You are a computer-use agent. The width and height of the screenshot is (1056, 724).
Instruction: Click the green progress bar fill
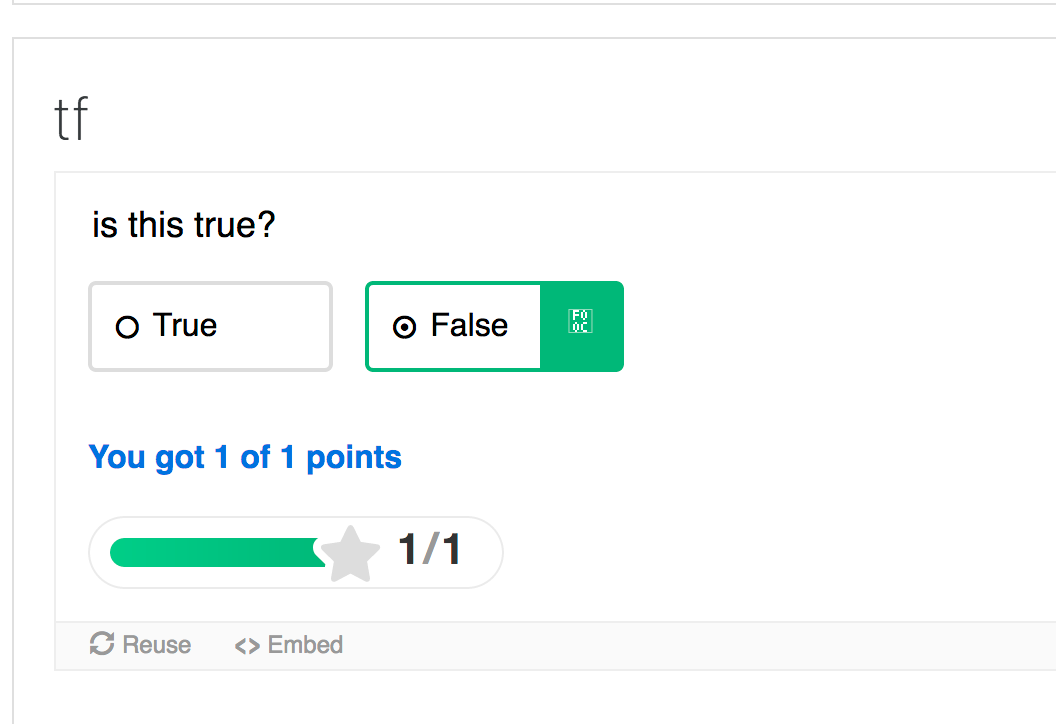coord(216,552)
